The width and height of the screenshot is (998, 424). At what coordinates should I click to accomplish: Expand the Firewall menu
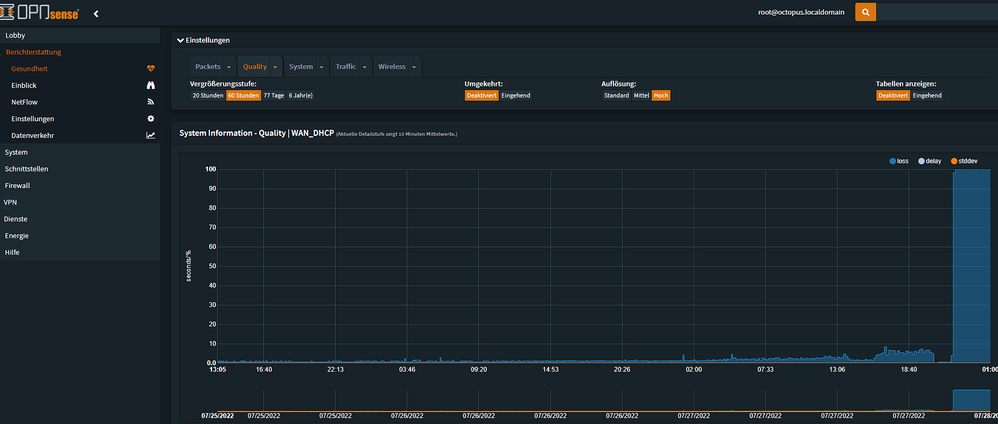point(80,185)
